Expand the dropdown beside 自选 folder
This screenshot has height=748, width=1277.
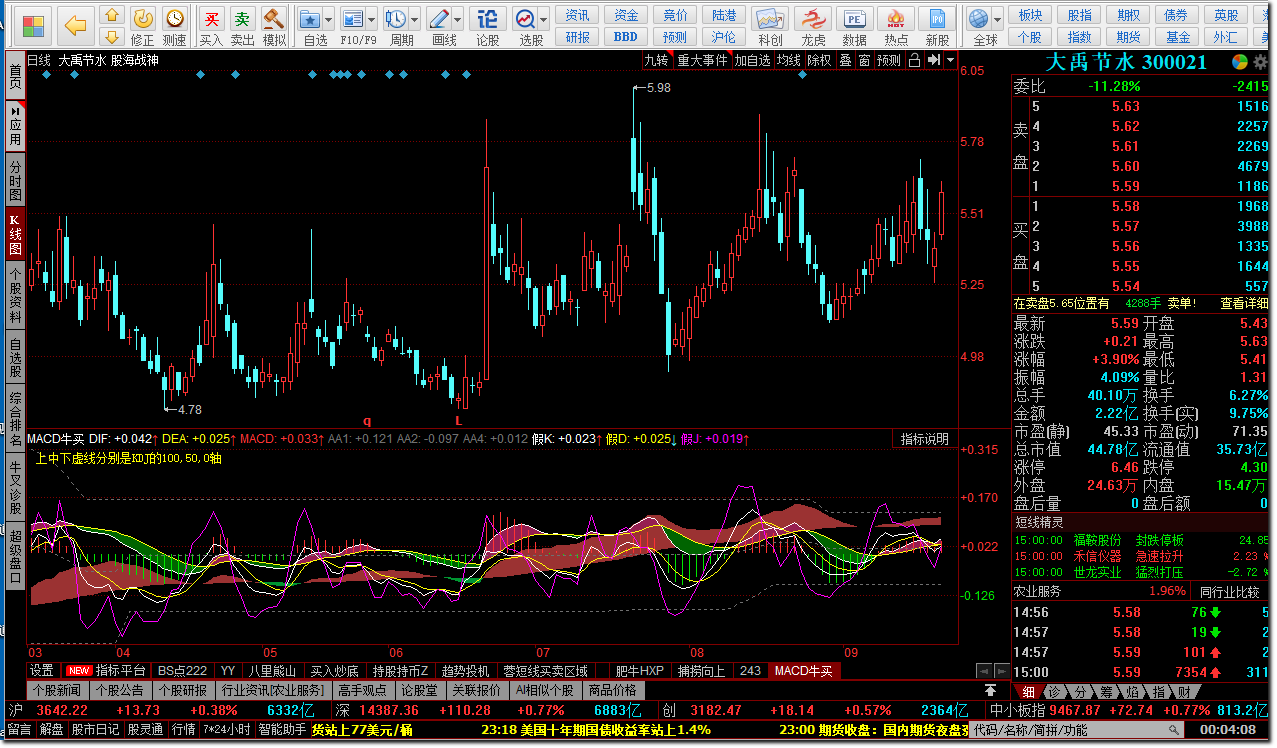[329, 19]
